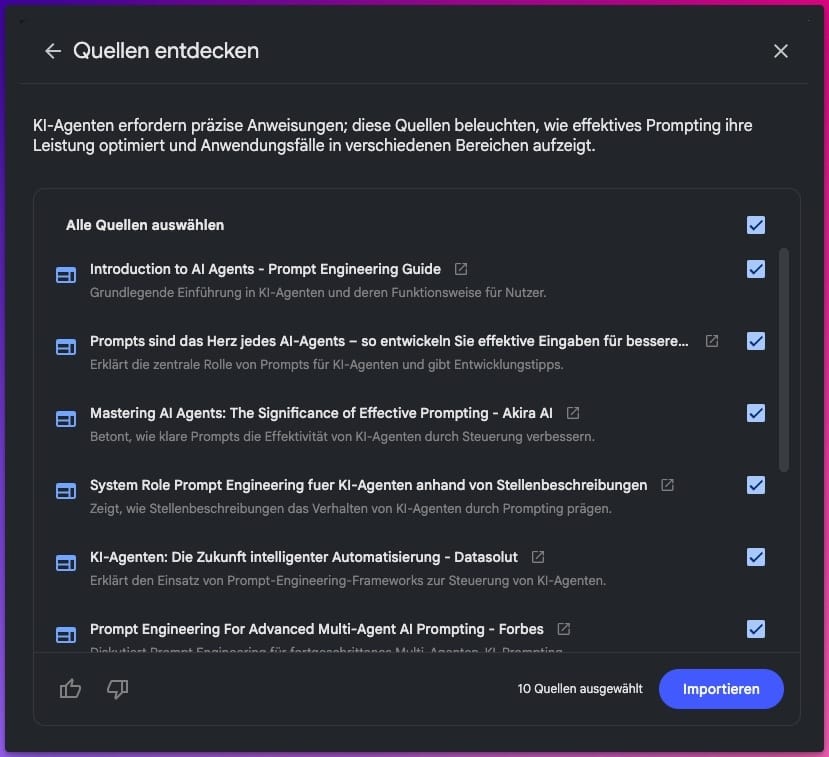
Task: Open external link for Prompts sind das Herz
Action: tap(712, 341)
